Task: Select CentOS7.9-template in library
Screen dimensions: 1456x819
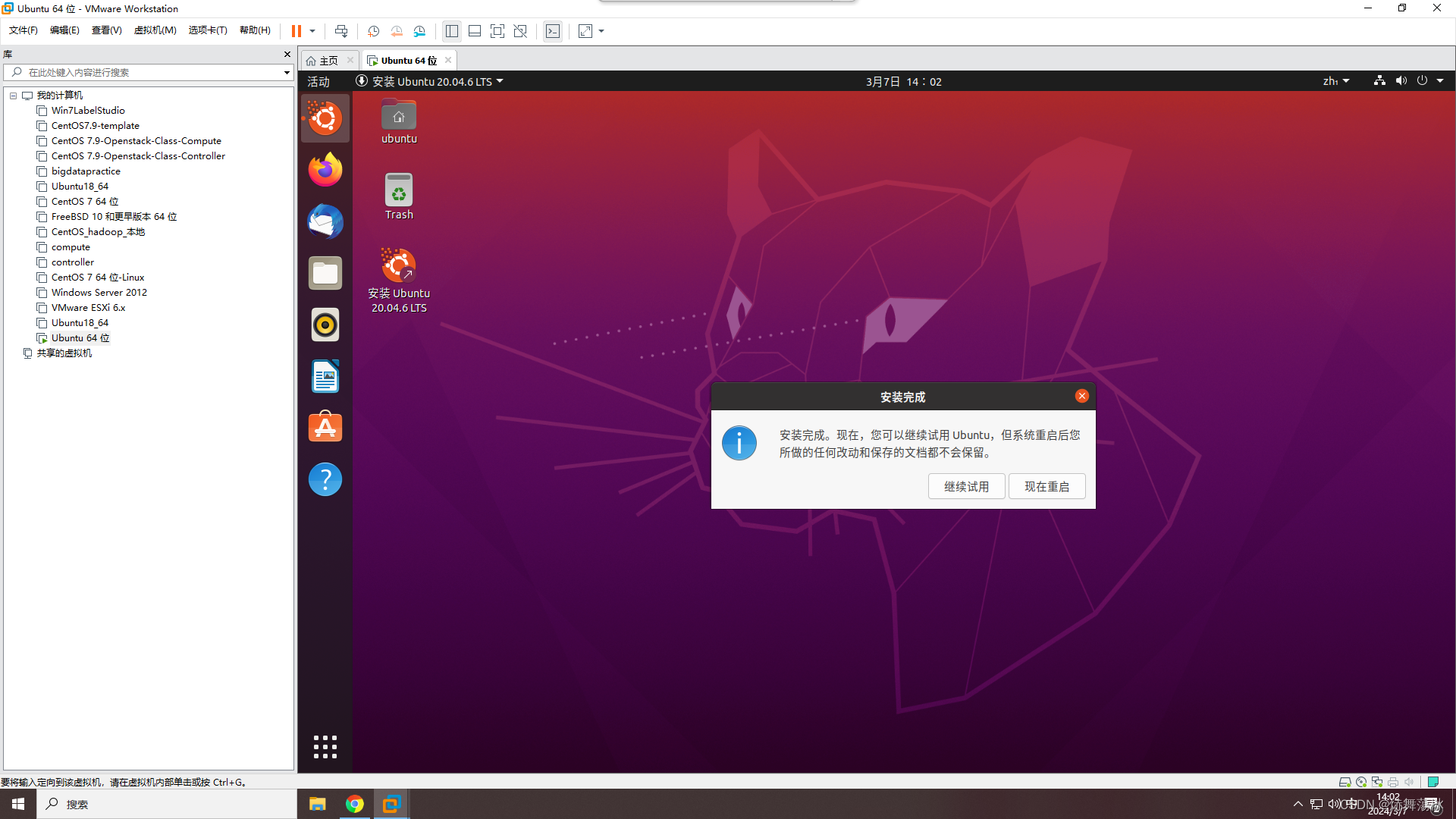Action: point(96,126)
